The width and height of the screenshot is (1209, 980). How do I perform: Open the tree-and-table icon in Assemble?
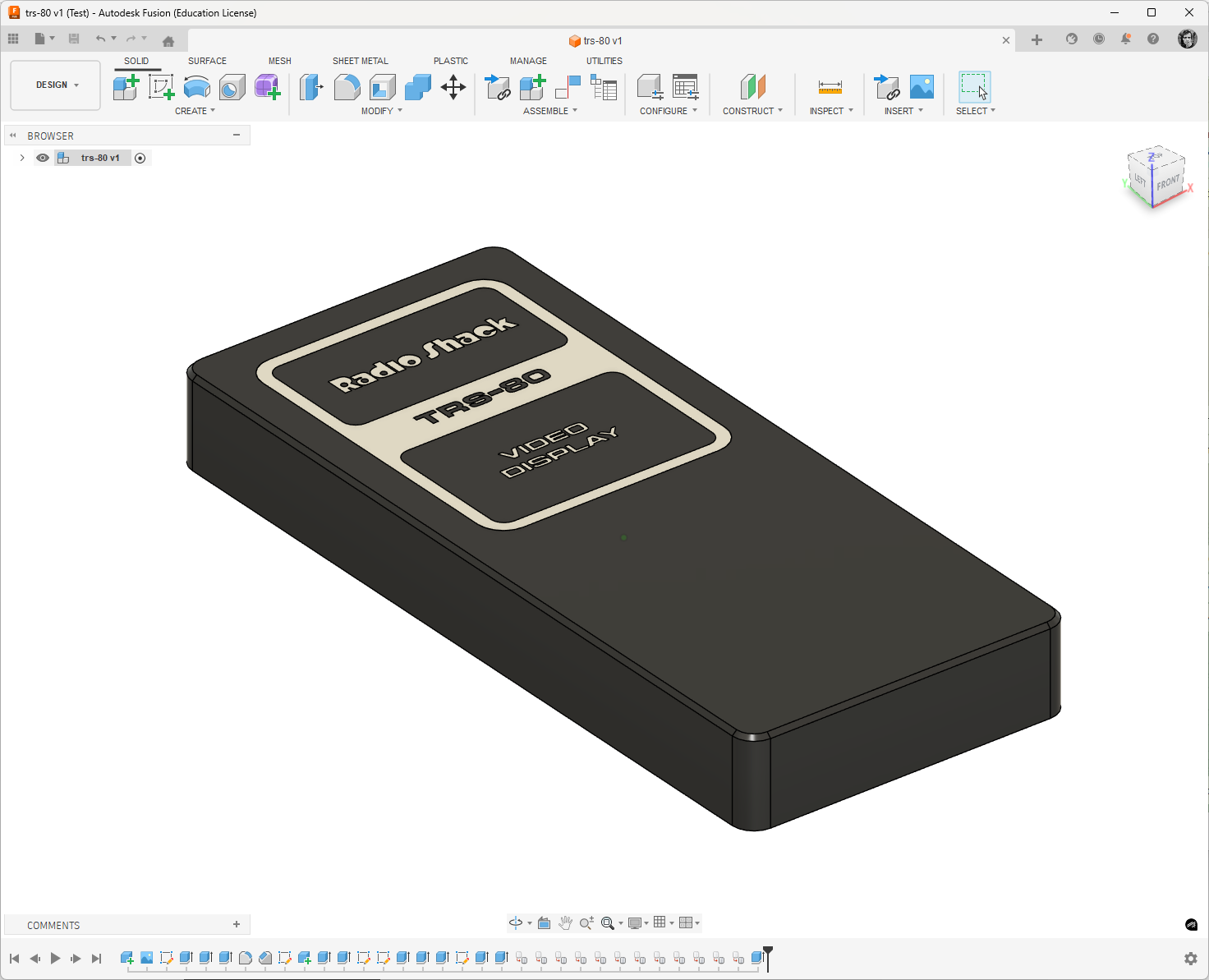(604, 87)
